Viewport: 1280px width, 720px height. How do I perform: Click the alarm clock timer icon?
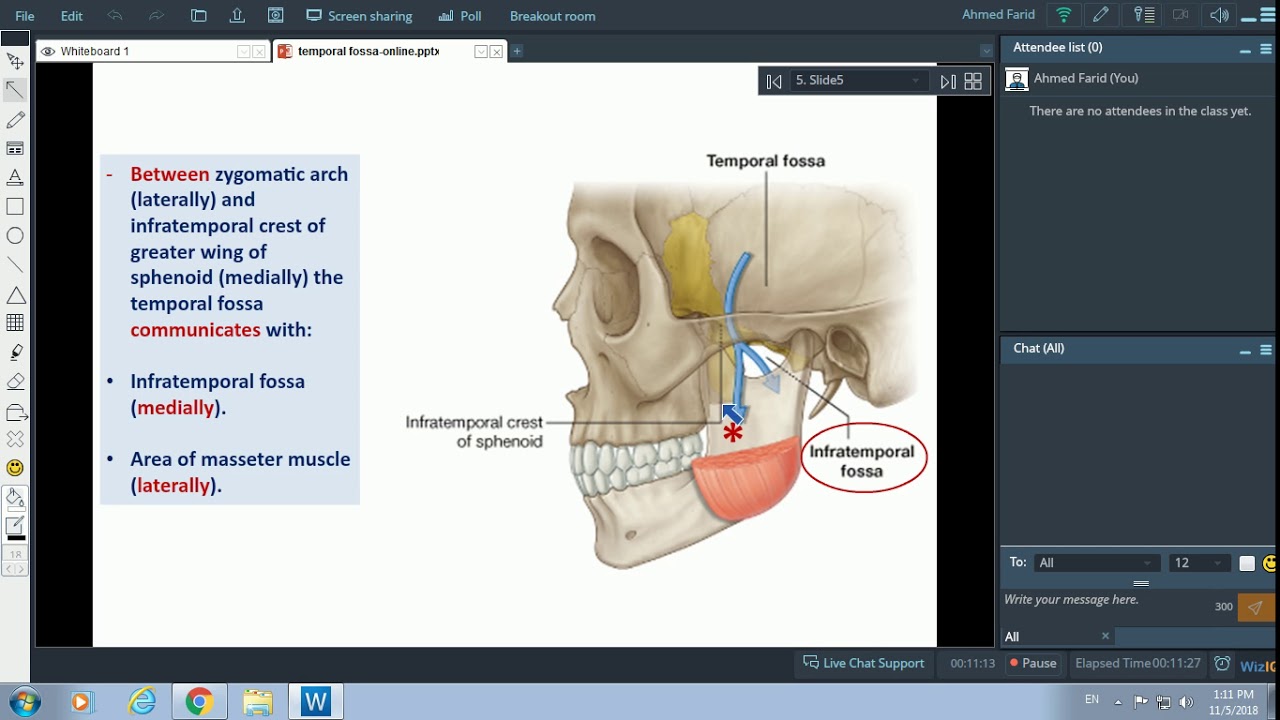pos(1222,664)
